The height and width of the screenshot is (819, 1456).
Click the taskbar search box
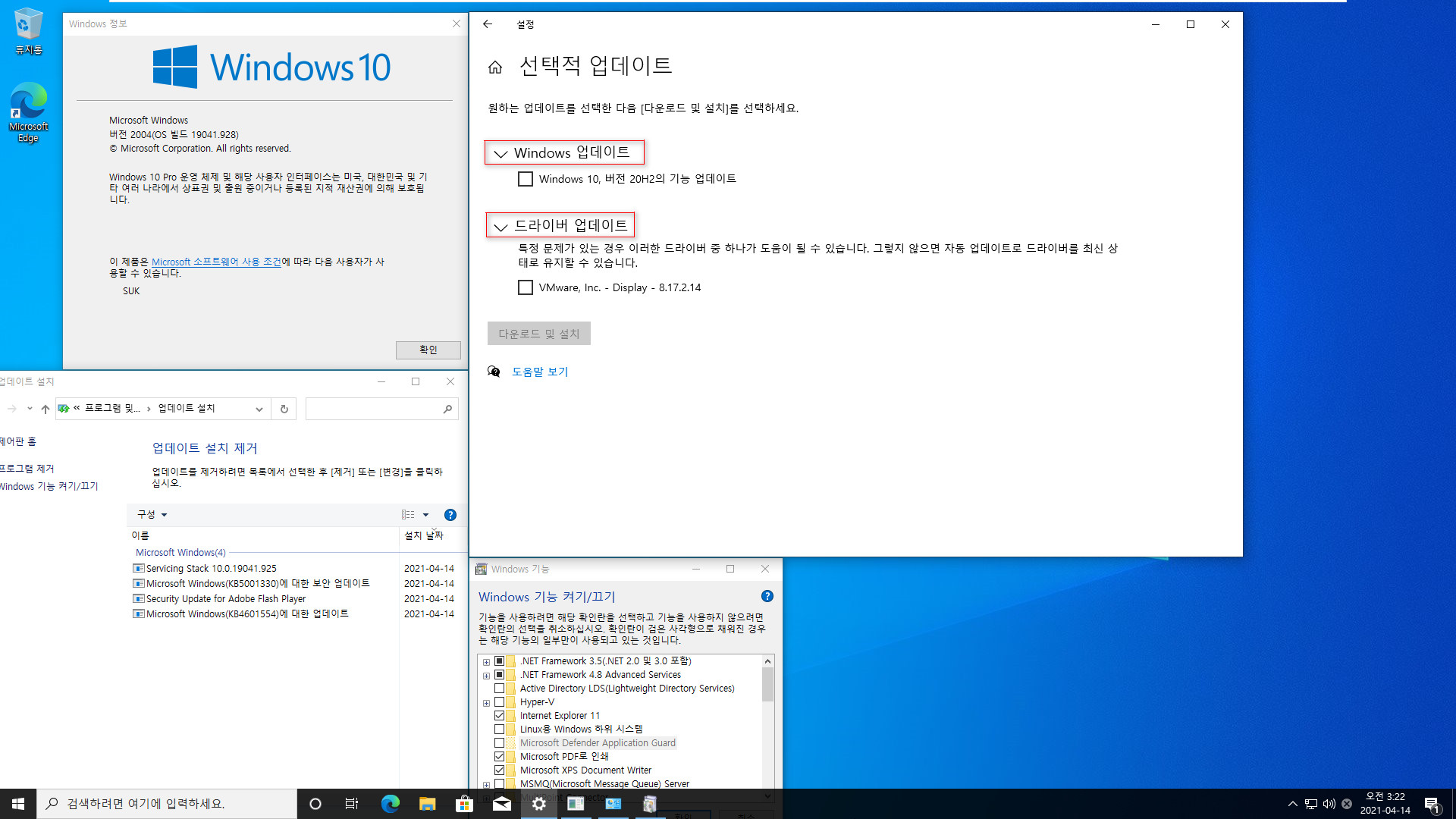(167, 804)
